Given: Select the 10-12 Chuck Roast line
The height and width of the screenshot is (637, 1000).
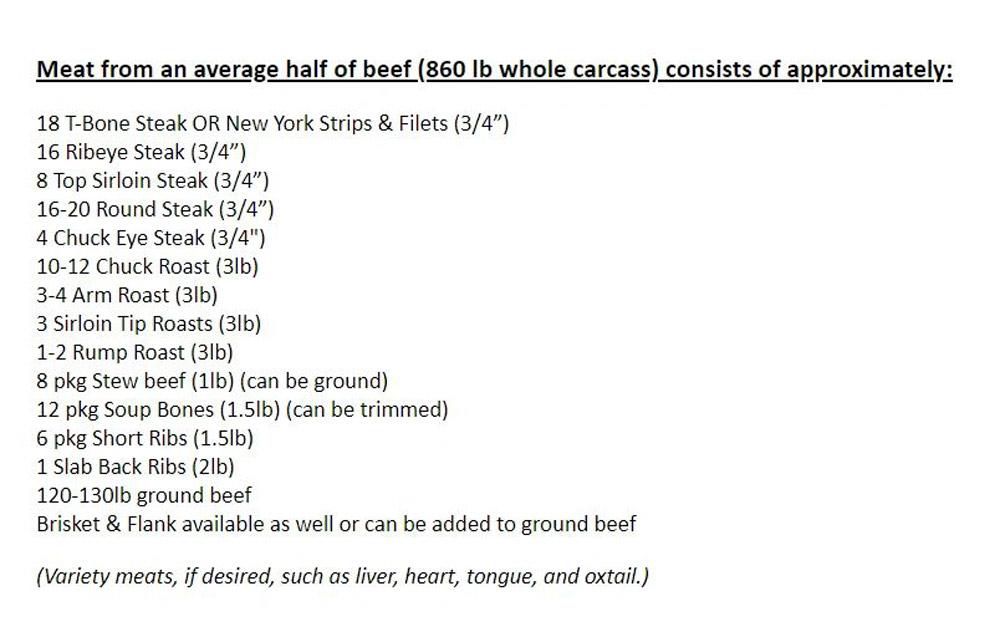Looking at the screenshot, I should pos(149,267).
